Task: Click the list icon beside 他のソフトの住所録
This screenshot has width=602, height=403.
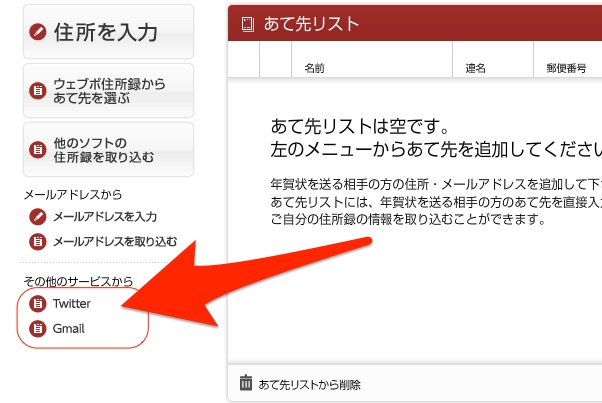Action: click(38, 150)
